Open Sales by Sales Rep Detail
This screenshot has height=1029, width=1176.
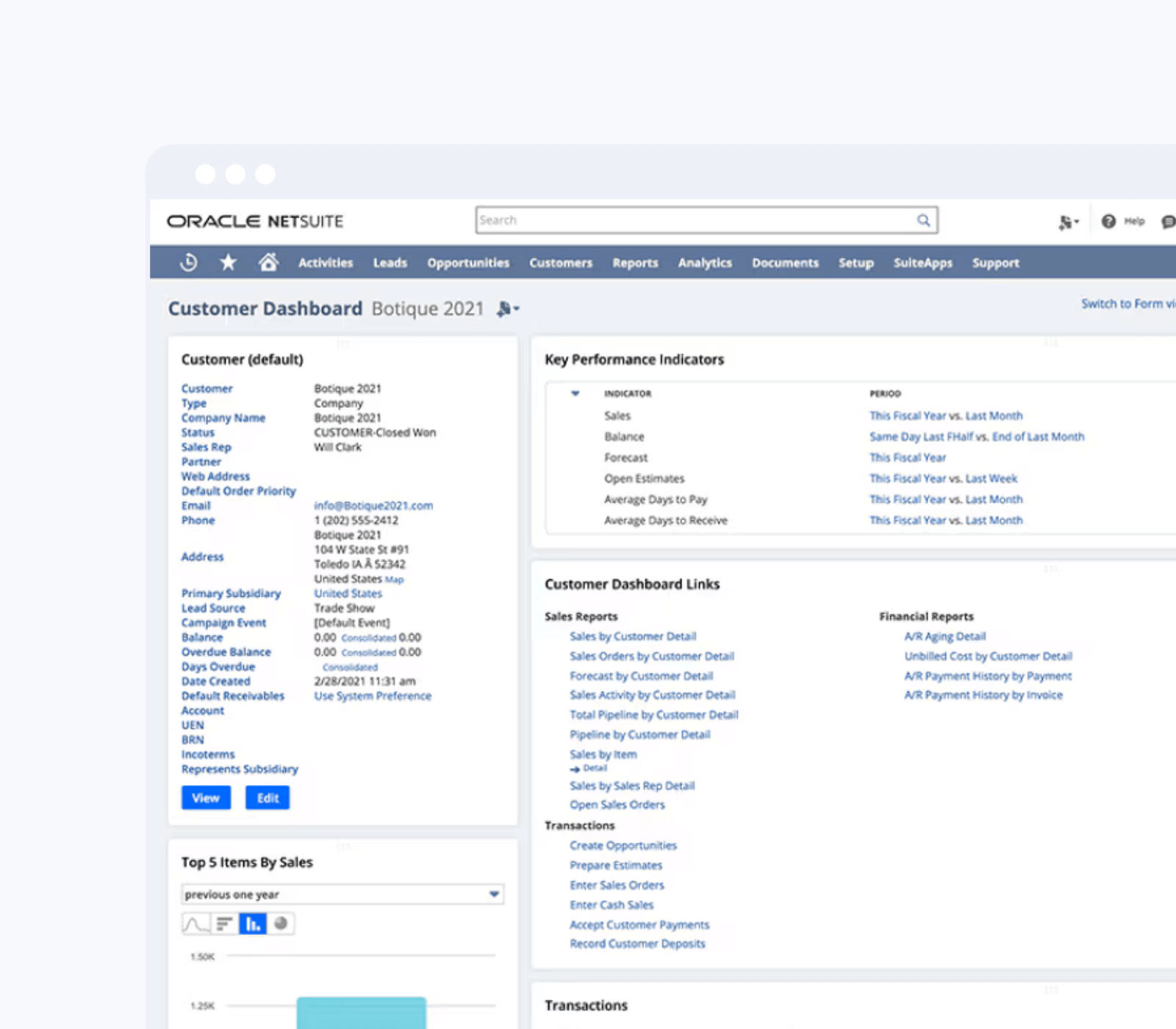[x=632, y=786]
